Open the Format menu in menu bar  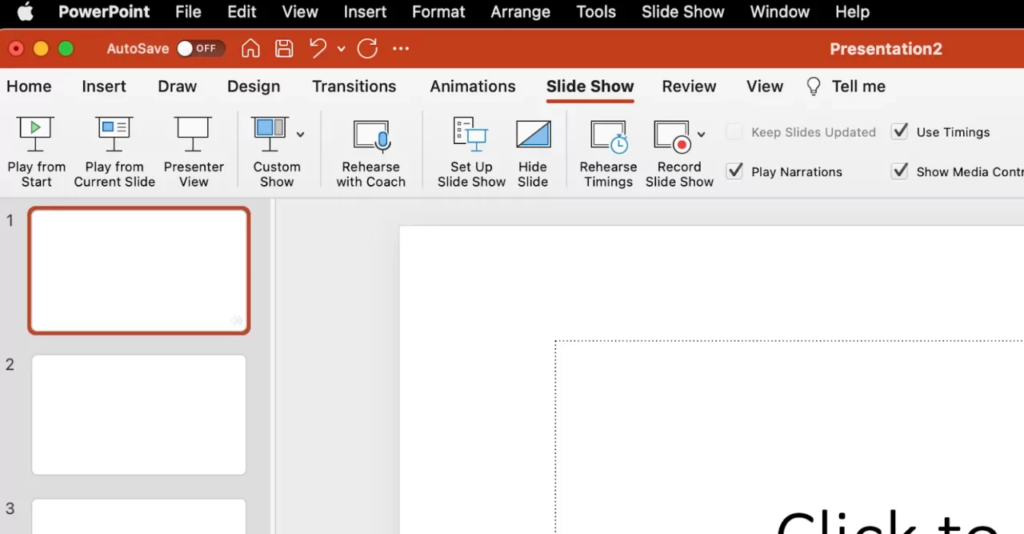[x=438, y=12]
